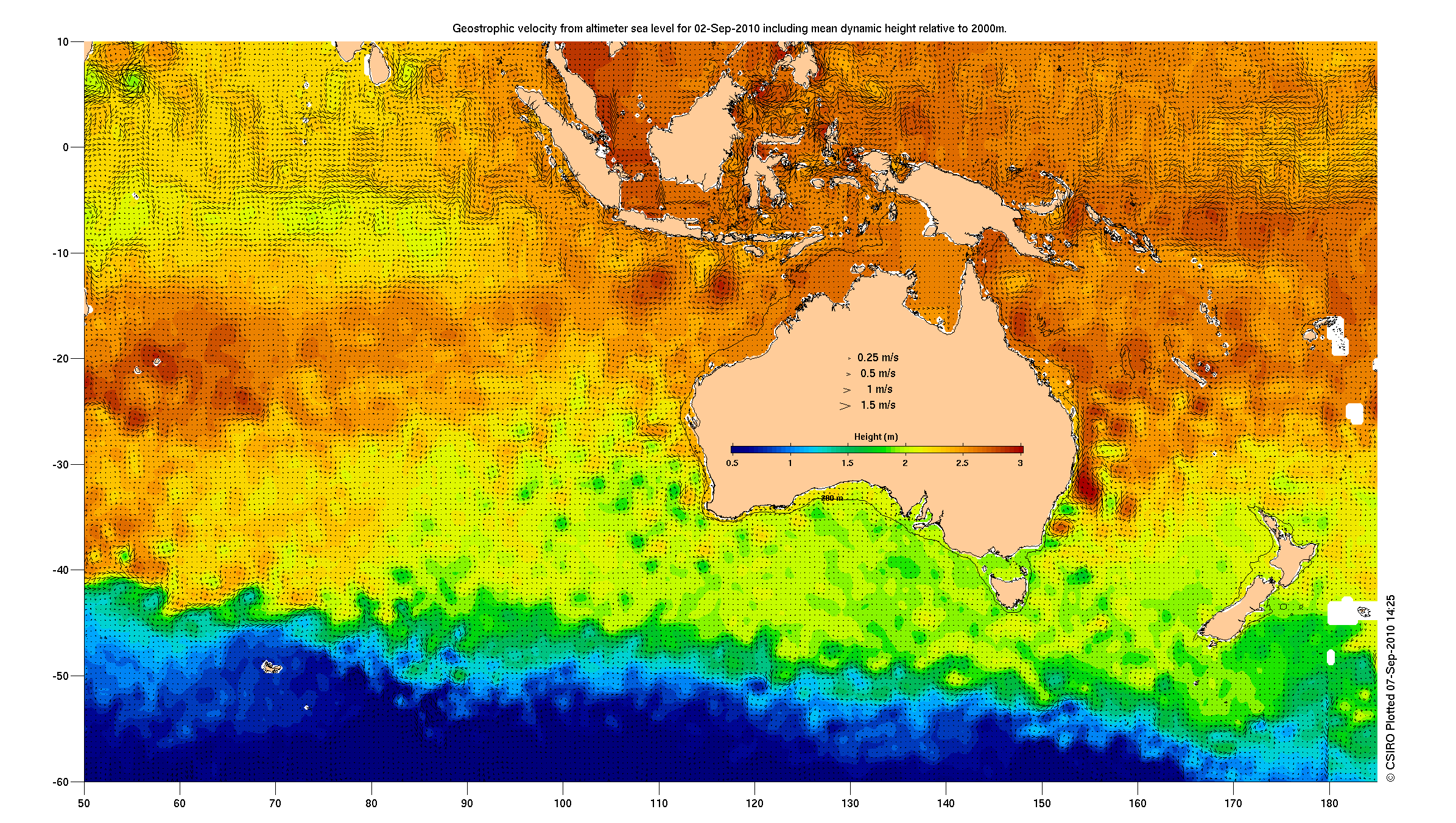Image resolution: width=1456 pixels, height=823 pixels.
Task: Click longitude axis label 180
Action: pos(1329,804)
